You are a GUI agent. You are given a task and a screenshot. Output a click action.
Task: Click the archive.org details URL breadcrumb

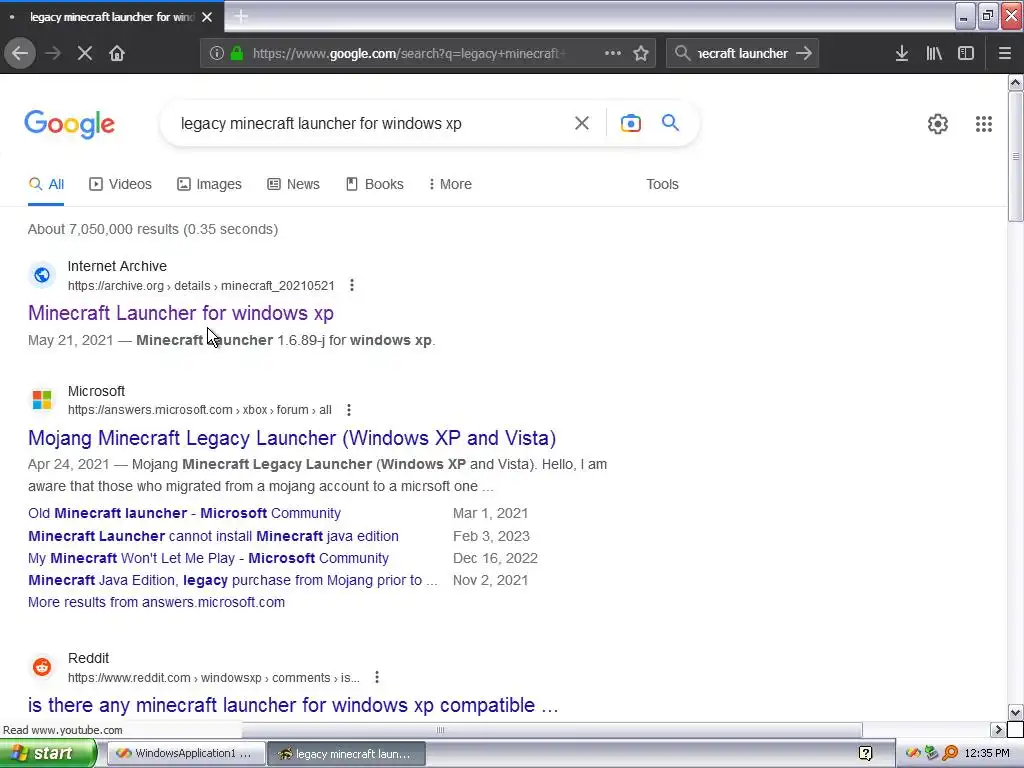(x=201, y=285)
